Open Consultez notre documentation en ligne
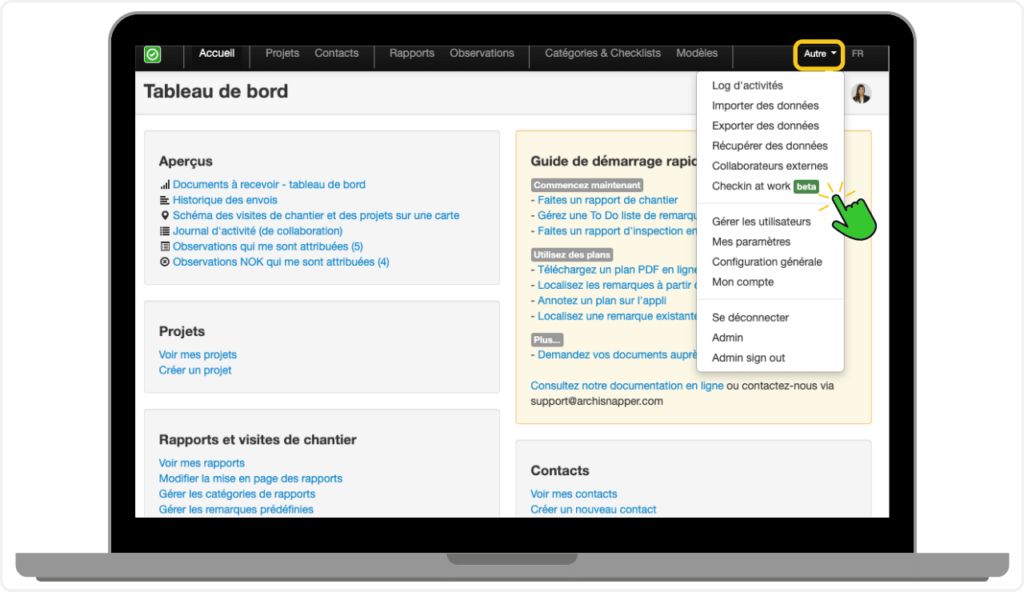Viewport: 1024px width, 592px height. tap(626, 386)
